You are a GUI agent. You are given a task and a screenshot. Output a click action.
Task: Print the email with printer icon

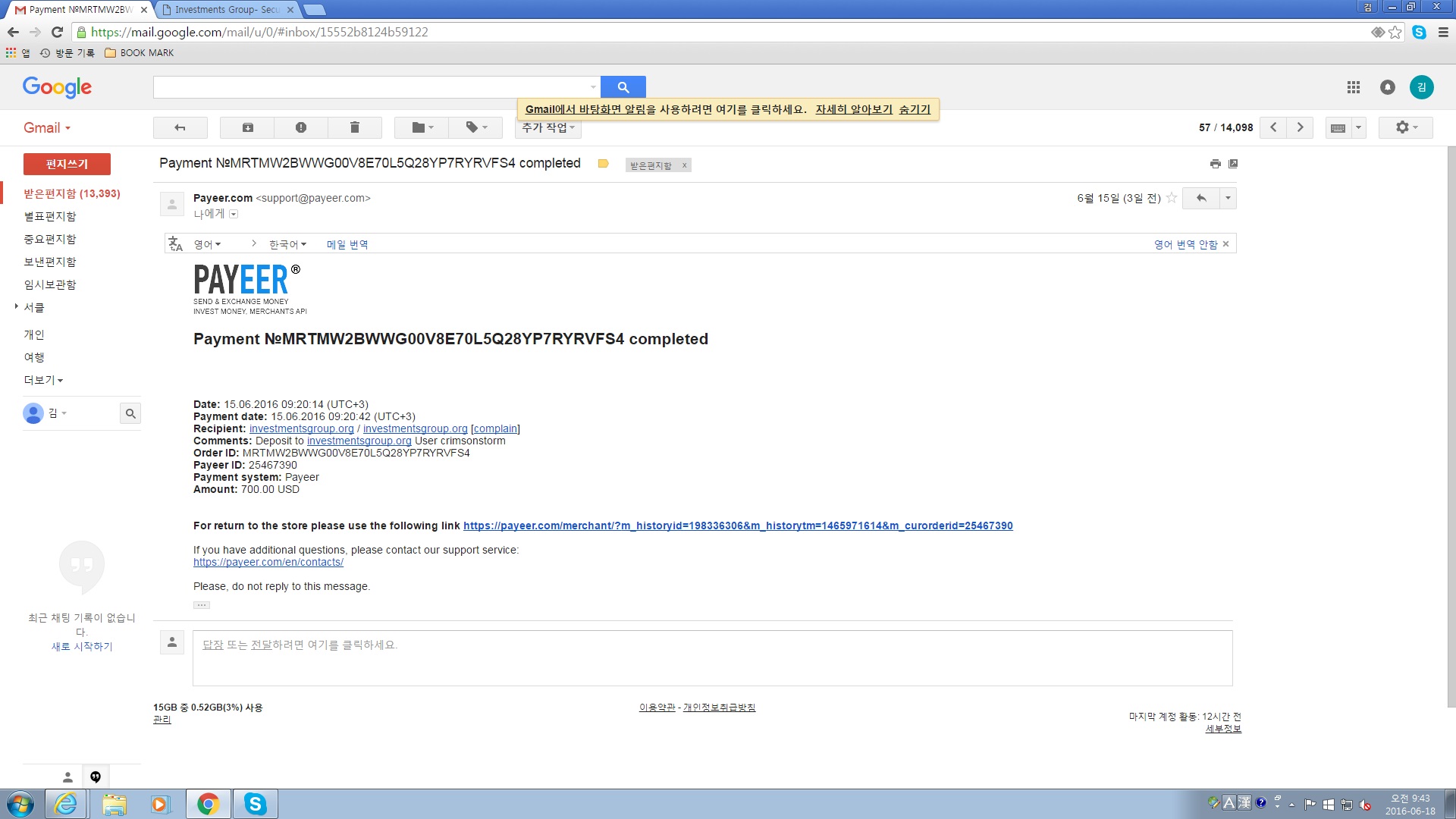(1216, 164)
